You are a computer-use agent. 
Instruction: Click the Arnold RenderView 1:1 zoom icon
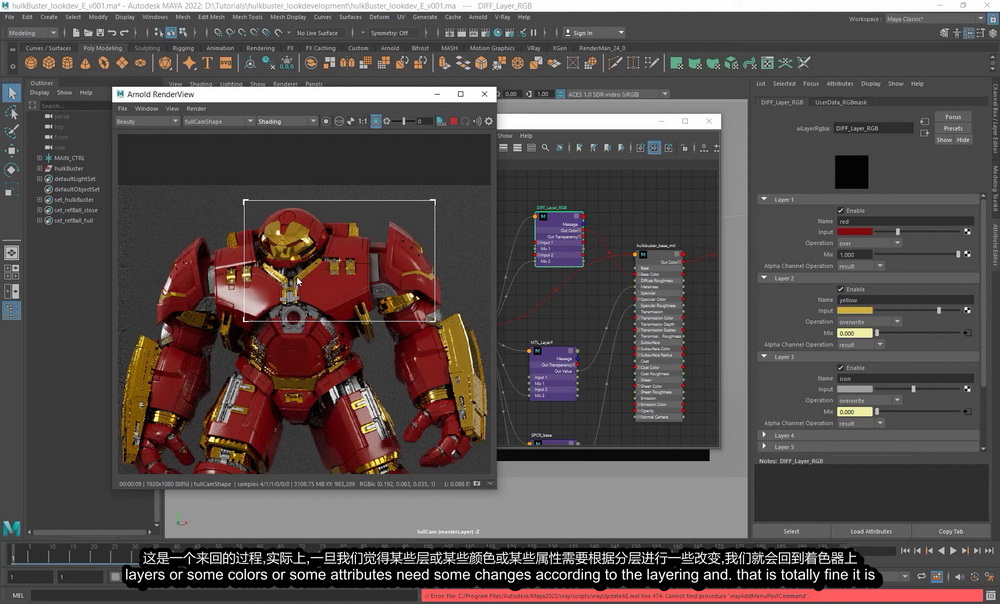pyautogui.click(x=362, y=121)
